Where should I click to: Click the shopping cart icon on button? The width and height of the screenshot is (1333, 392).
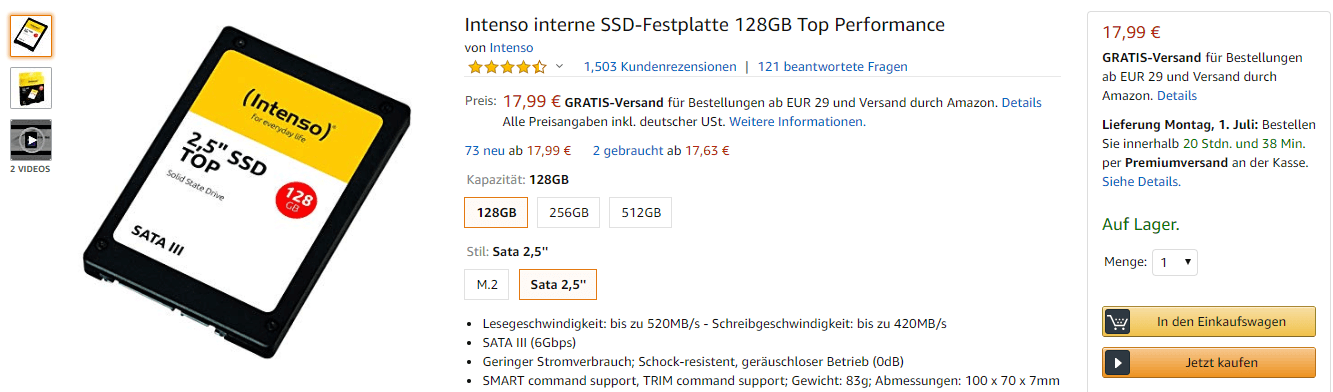click(x=1118, y=322)
